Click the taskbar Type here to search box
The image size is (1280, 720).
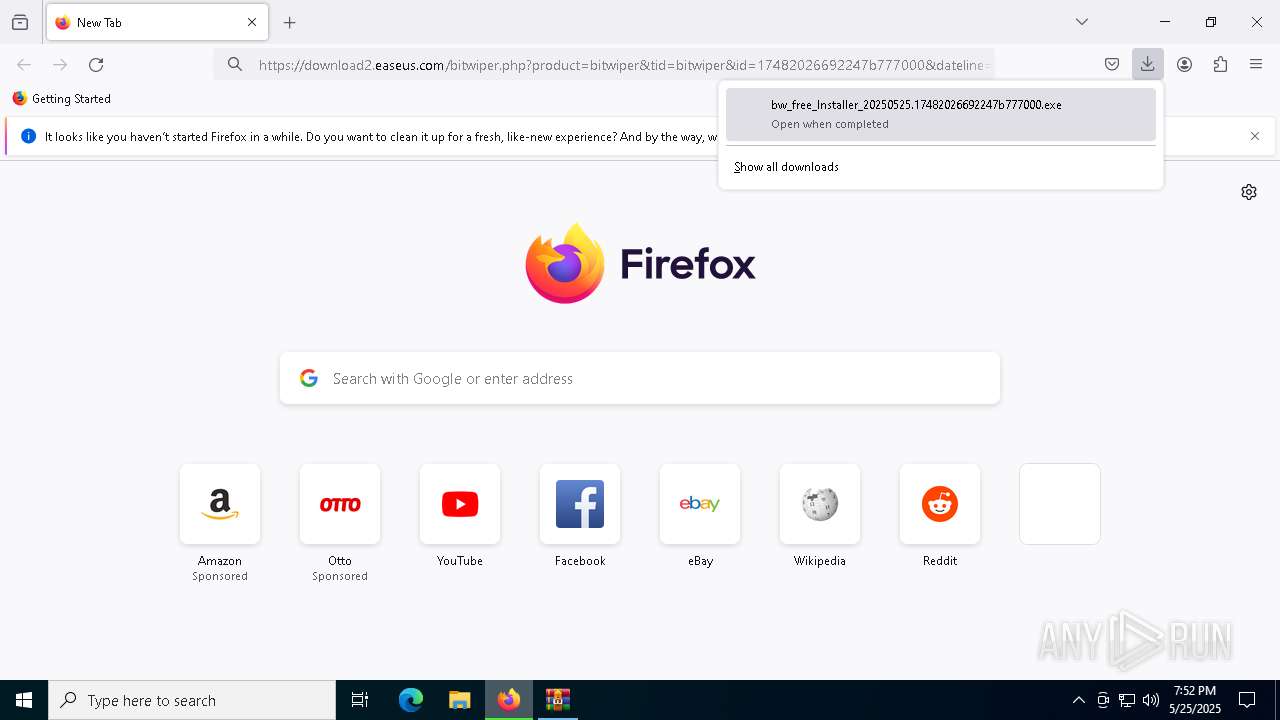pos(192,700)
